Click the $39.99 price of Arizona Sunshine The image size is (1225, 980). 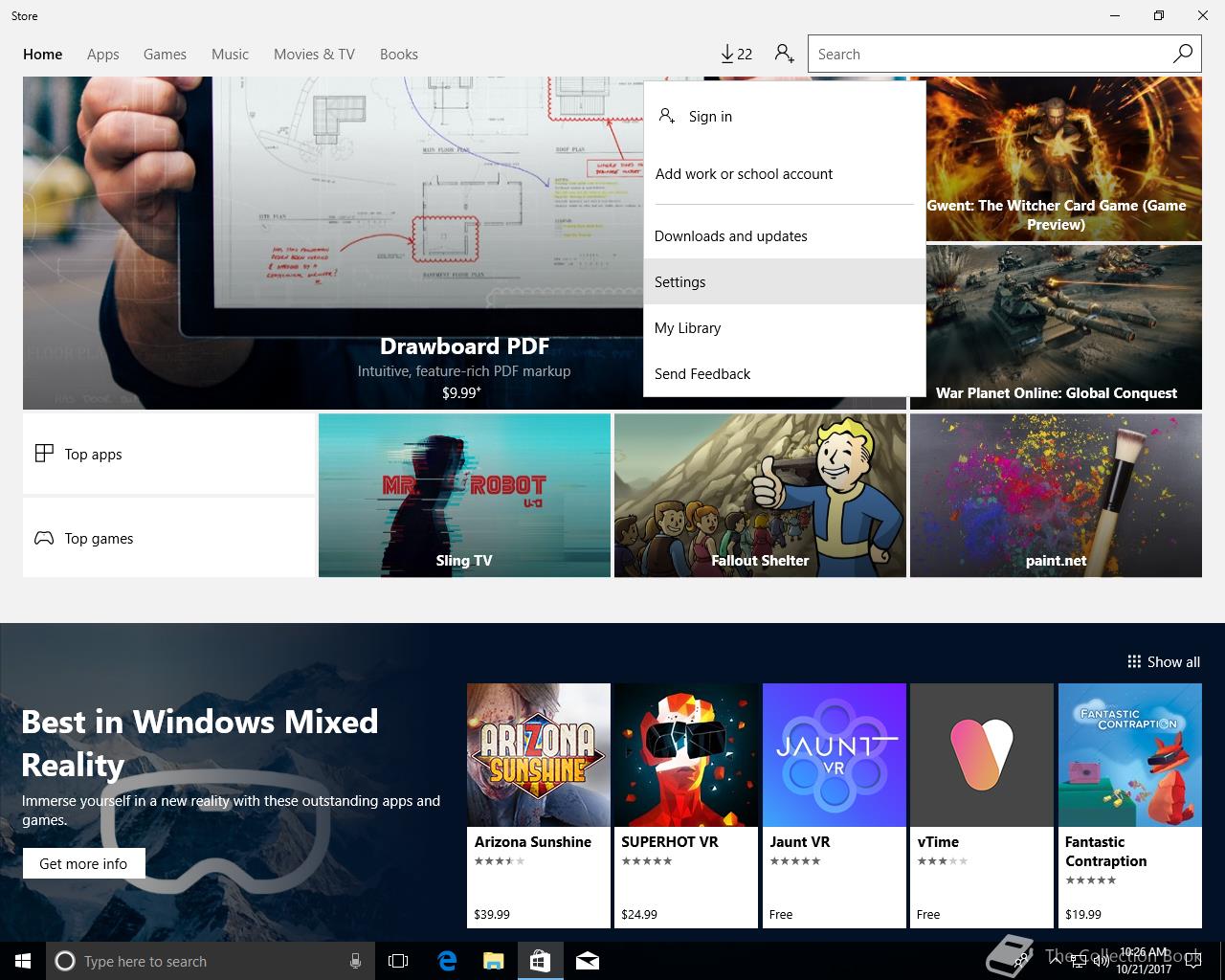[492, 914]
